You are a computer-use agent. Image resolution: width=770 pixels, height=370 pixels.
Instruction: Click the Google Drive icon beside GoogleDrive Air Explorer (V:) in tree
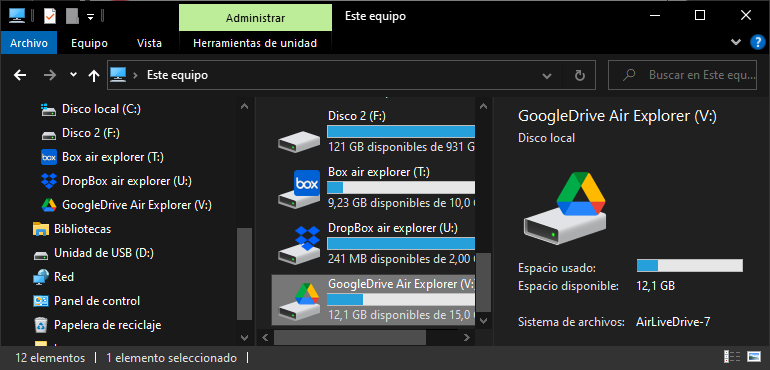click(49, 205)
